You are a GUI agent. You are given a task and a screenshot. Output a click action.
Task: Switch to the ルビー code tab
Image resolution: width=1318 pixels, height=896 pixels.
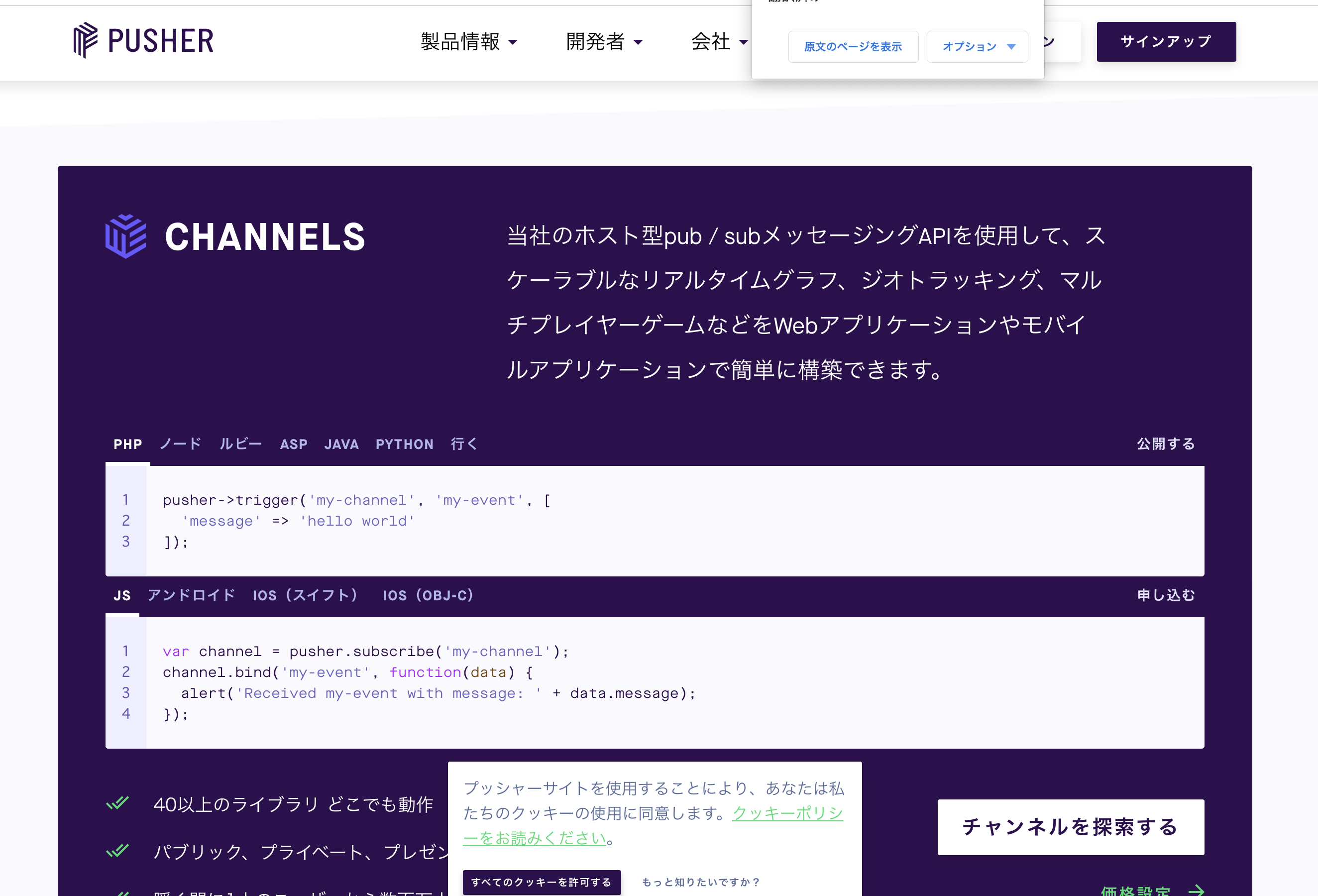(240, 444)
